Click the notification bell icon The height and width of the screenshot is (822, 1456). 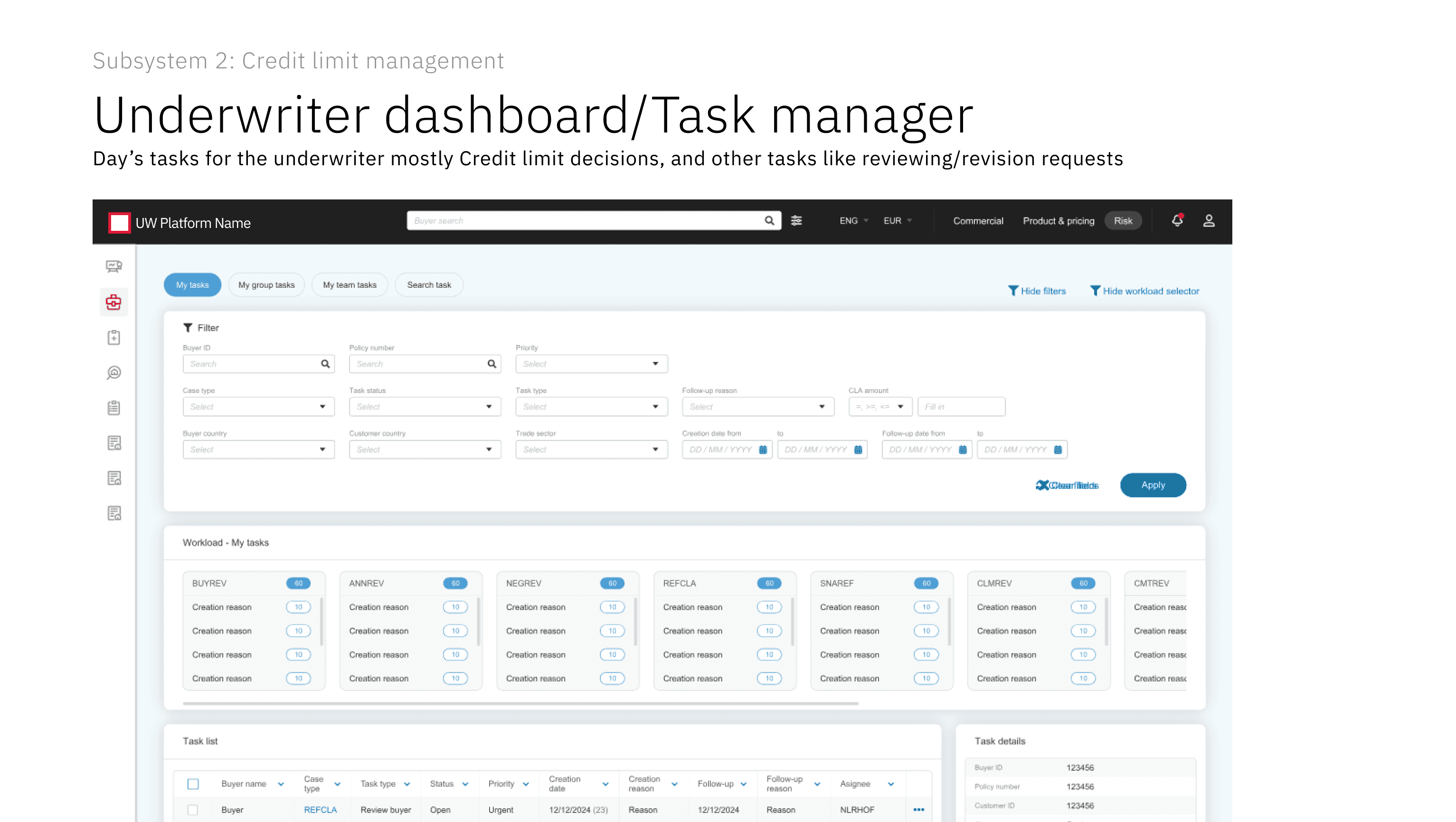click(x=1177, y=220)
